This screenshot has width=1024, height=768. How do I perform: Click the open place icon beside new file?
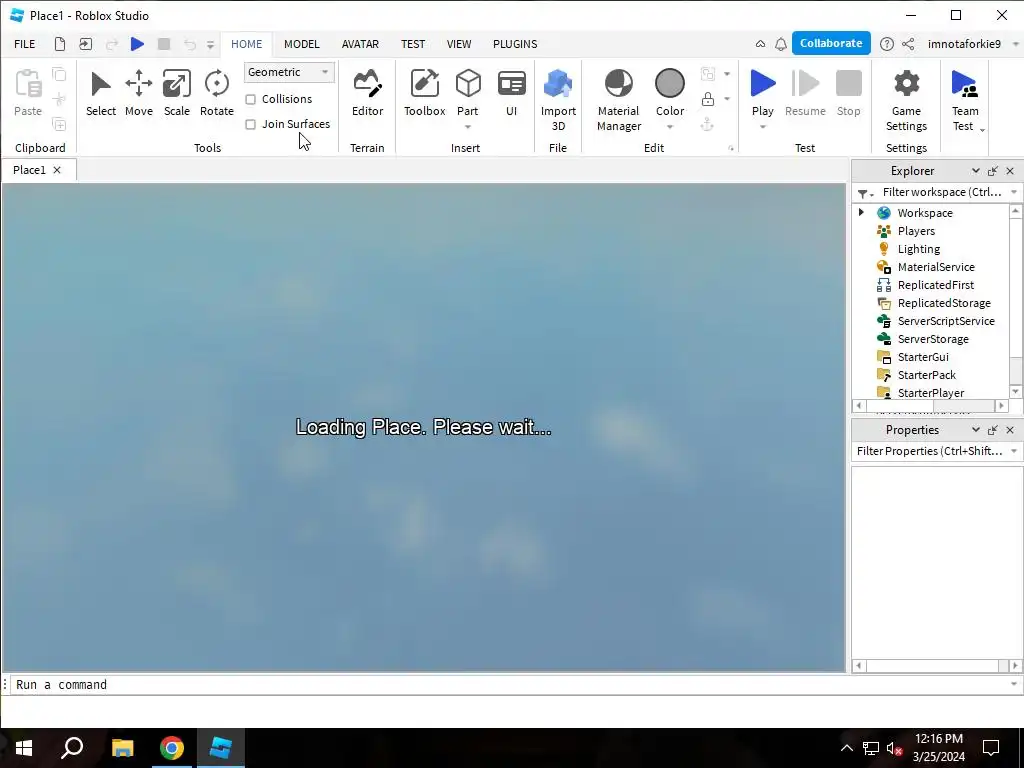(x=86, y=44)
